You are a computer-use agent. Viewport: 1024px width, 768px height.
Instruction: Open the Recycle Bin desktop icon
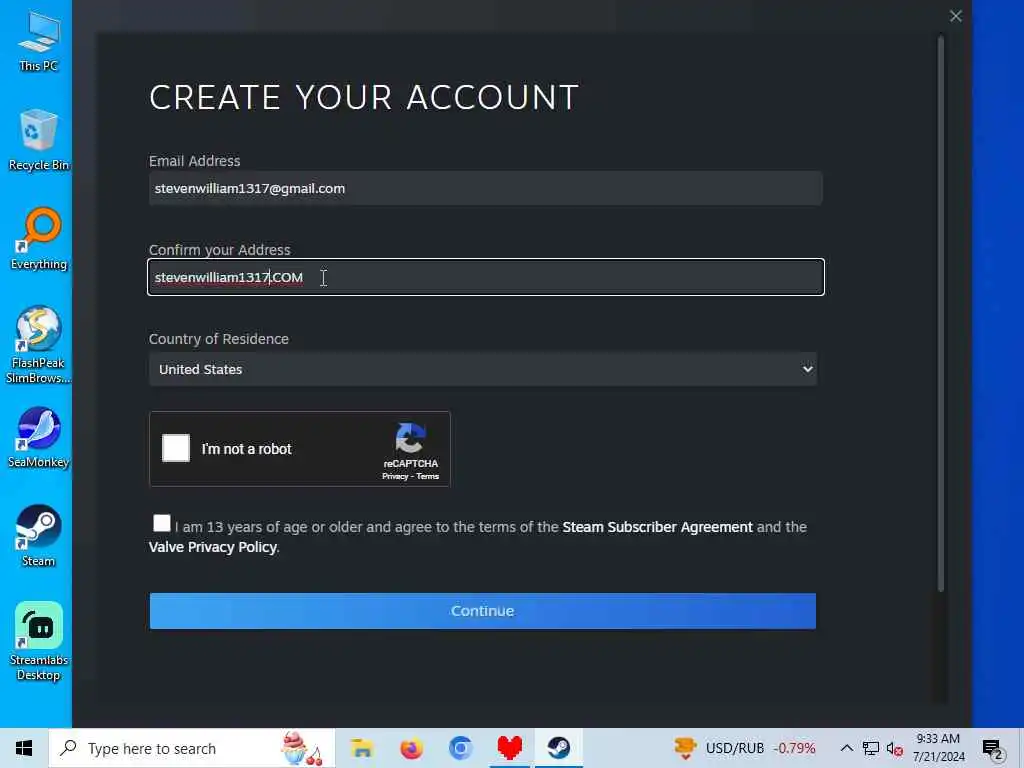(x=39, y=140)
